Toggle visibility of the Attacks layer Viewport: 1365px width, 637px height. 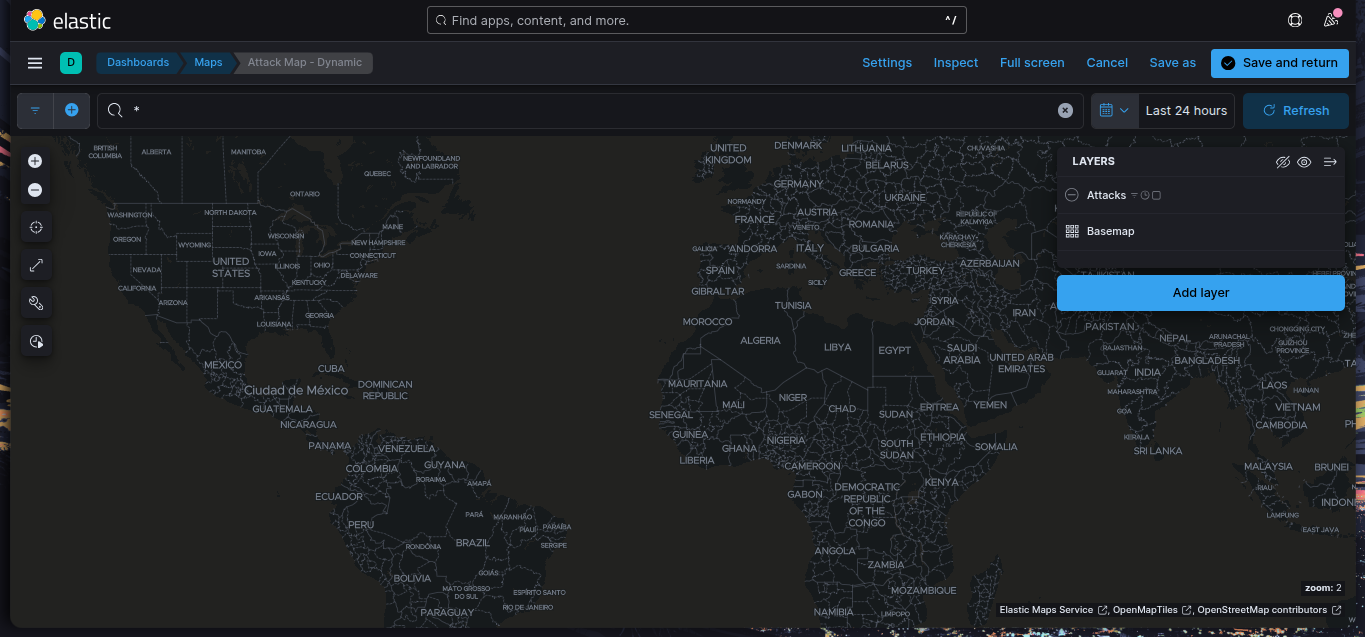coord(1072,196)
